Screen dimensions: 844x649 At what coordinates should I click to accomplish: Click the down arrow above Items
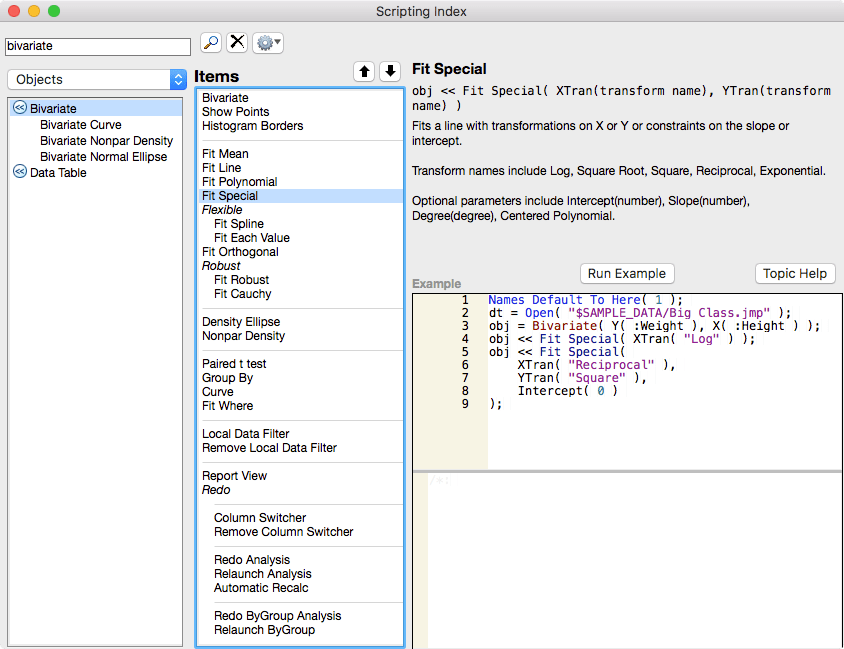pyautogui.click(x=390, y=71)
